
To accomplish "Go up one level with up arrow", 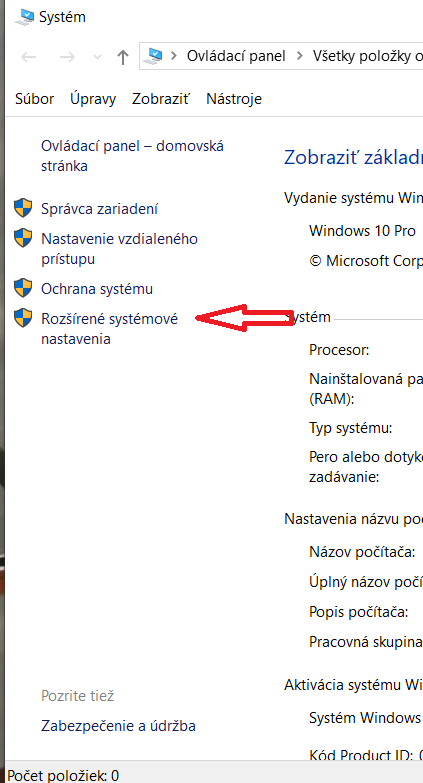I will pos(122,57).
